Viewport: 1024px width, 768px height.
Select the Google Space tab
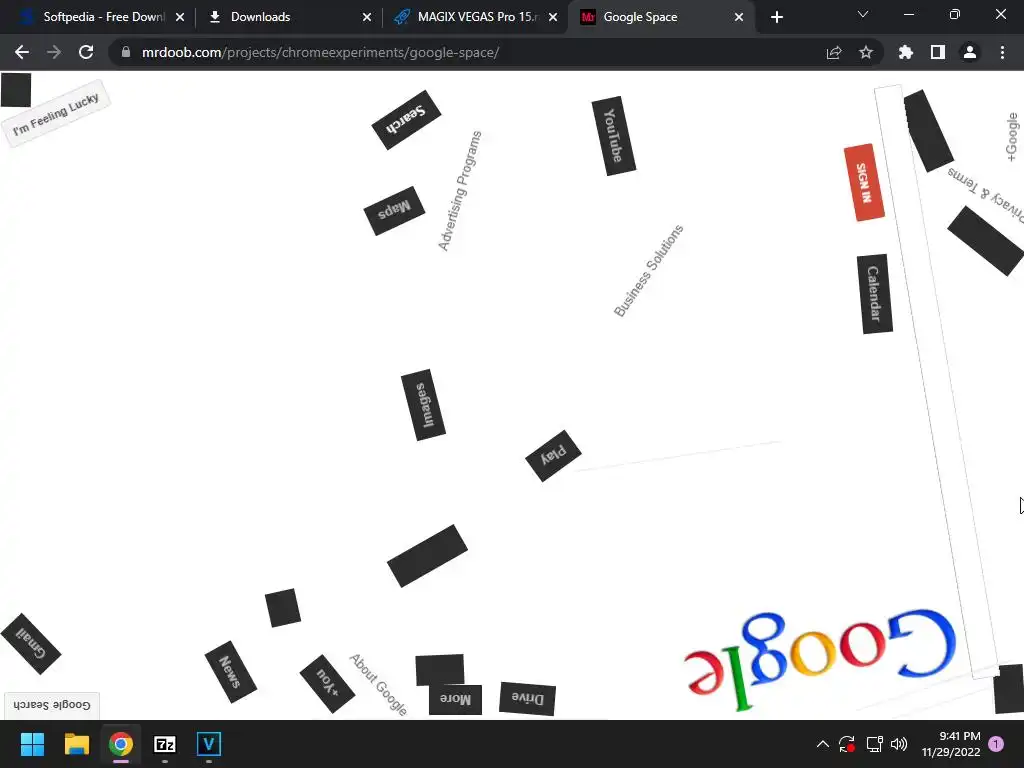662,17
